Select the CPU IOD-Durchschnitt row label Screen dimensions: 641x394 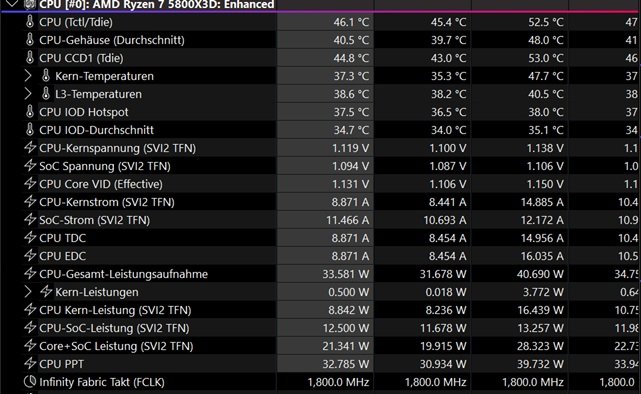click(x=96, y=130)
